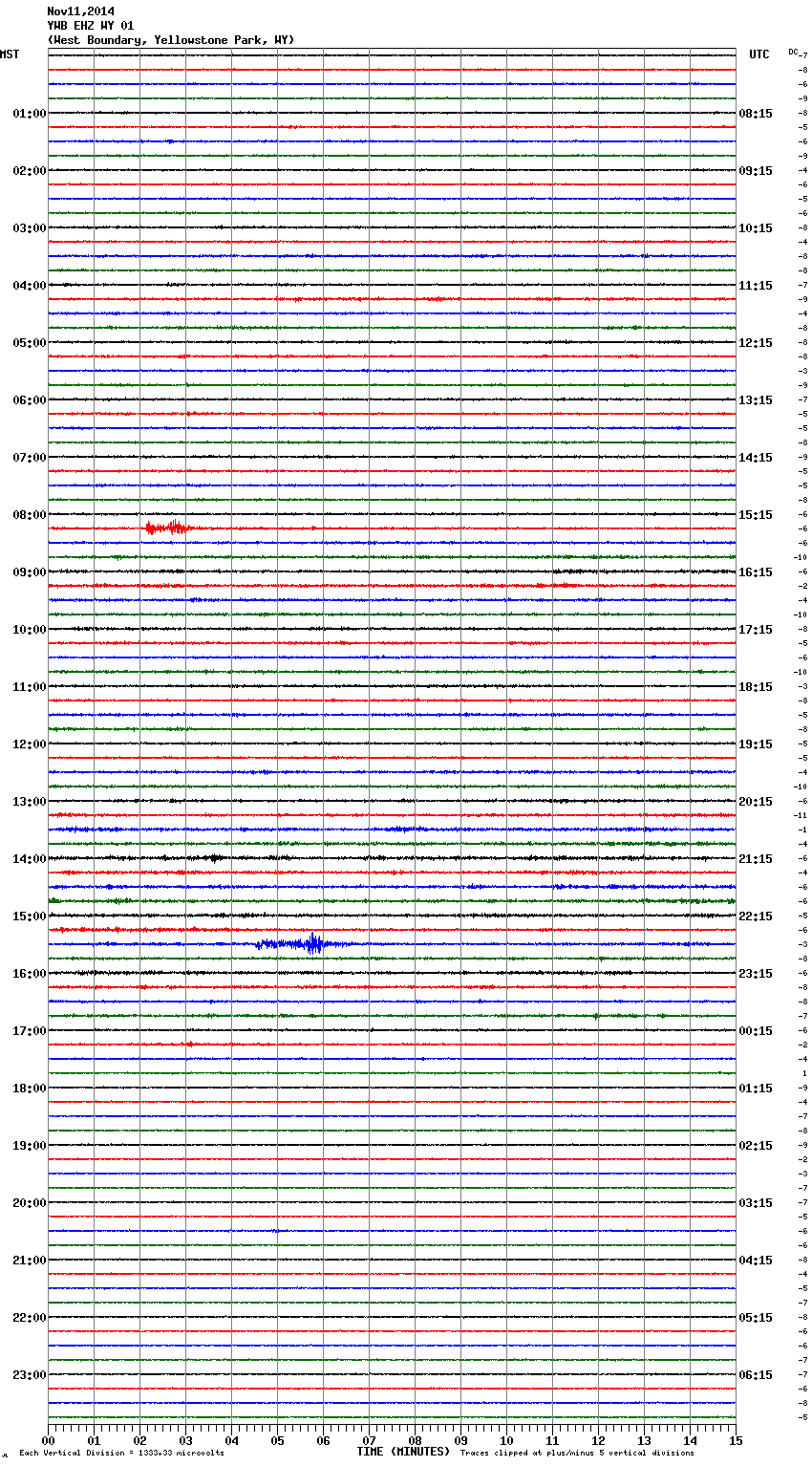
Task: Click the 10:15 UTC time label
Action: point(756,228)
